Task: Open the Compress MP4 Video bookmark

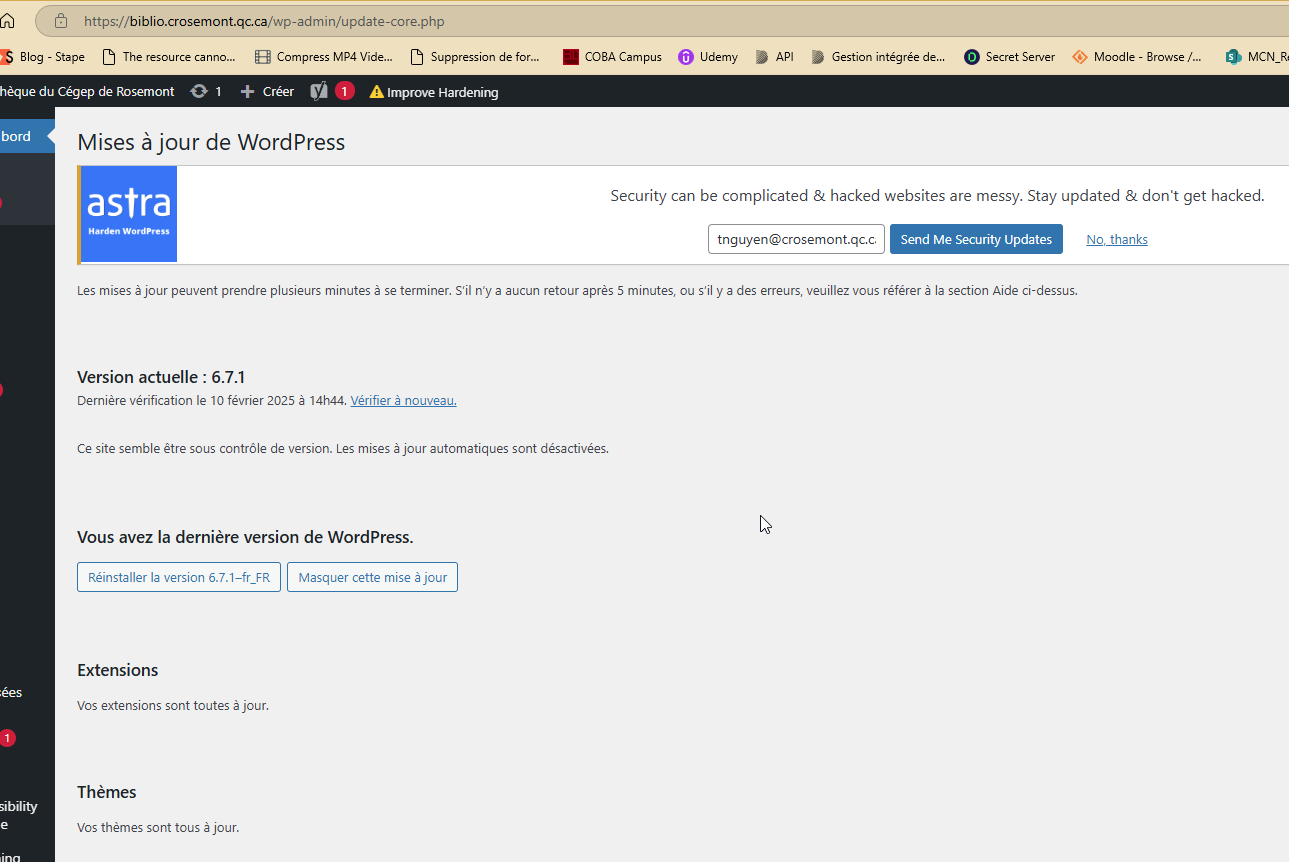Action: click(x=324, y=57)
